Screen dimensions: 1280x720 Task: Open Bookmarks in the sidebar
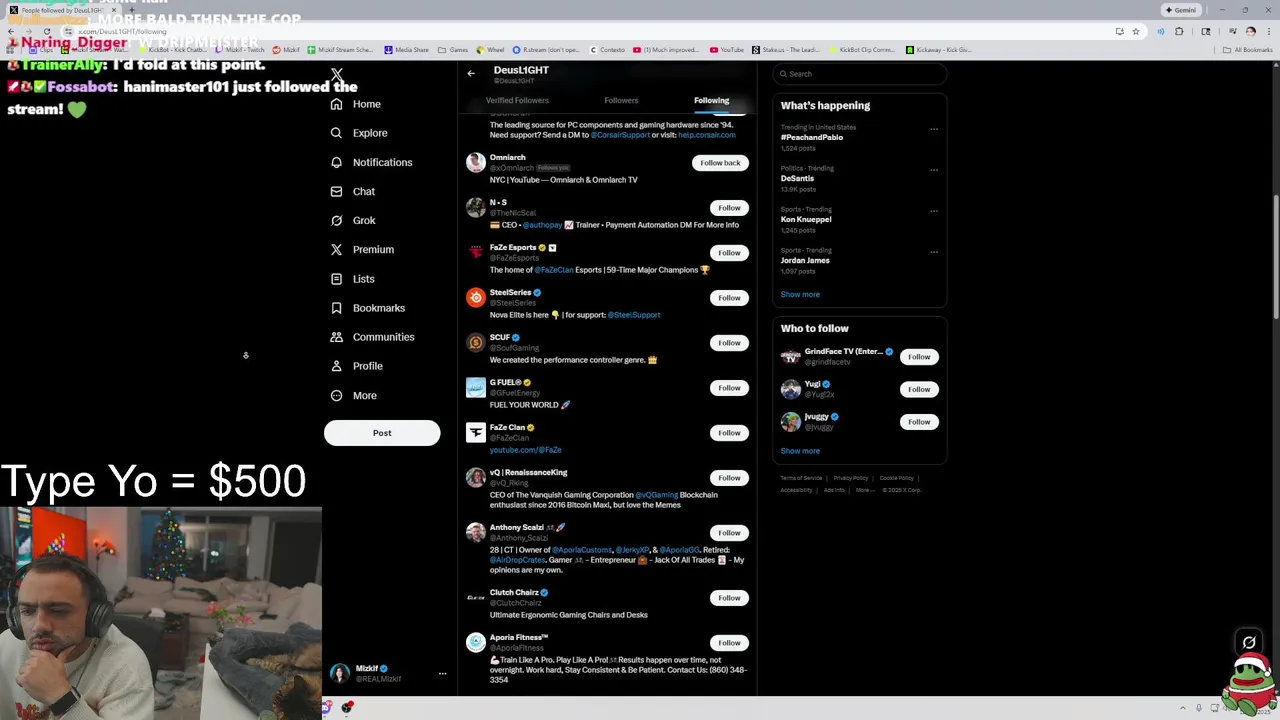click(x=368, y=308)
